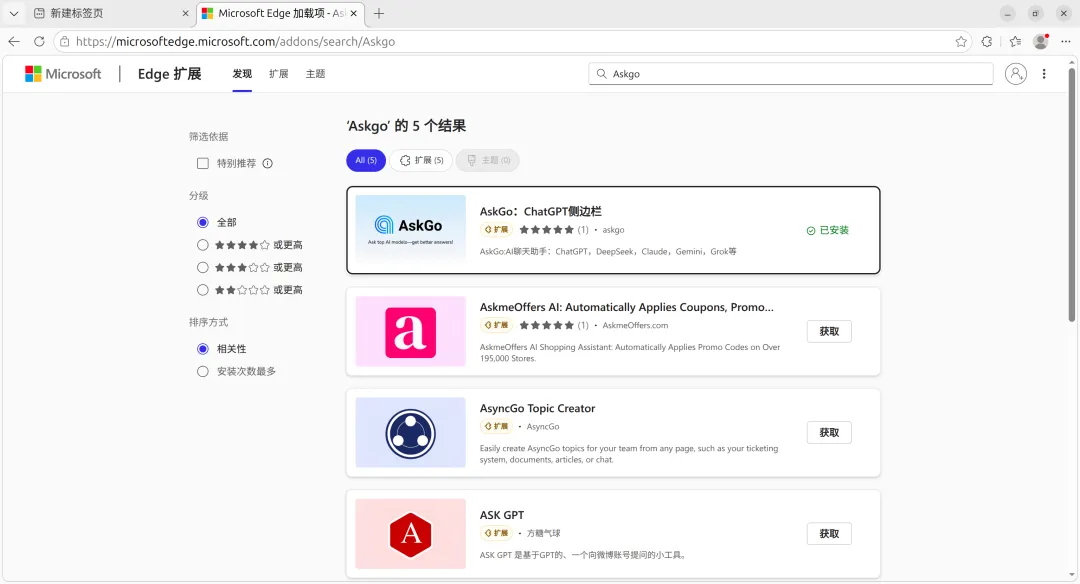Open the AsyncGo Topic Creator title
Viewport: 1080px width, 584px height.
[x=537, y=408]
